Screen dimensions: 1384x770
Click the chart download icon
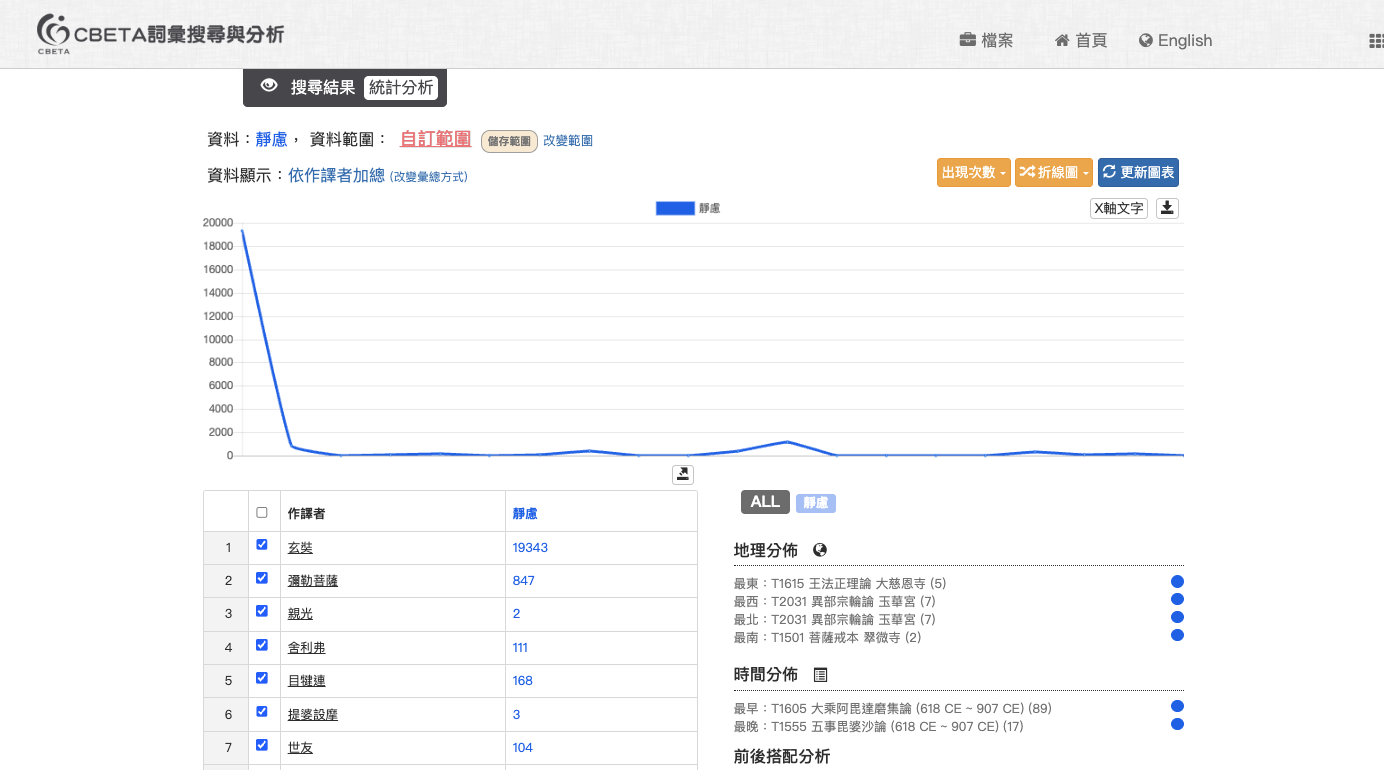1167,208
